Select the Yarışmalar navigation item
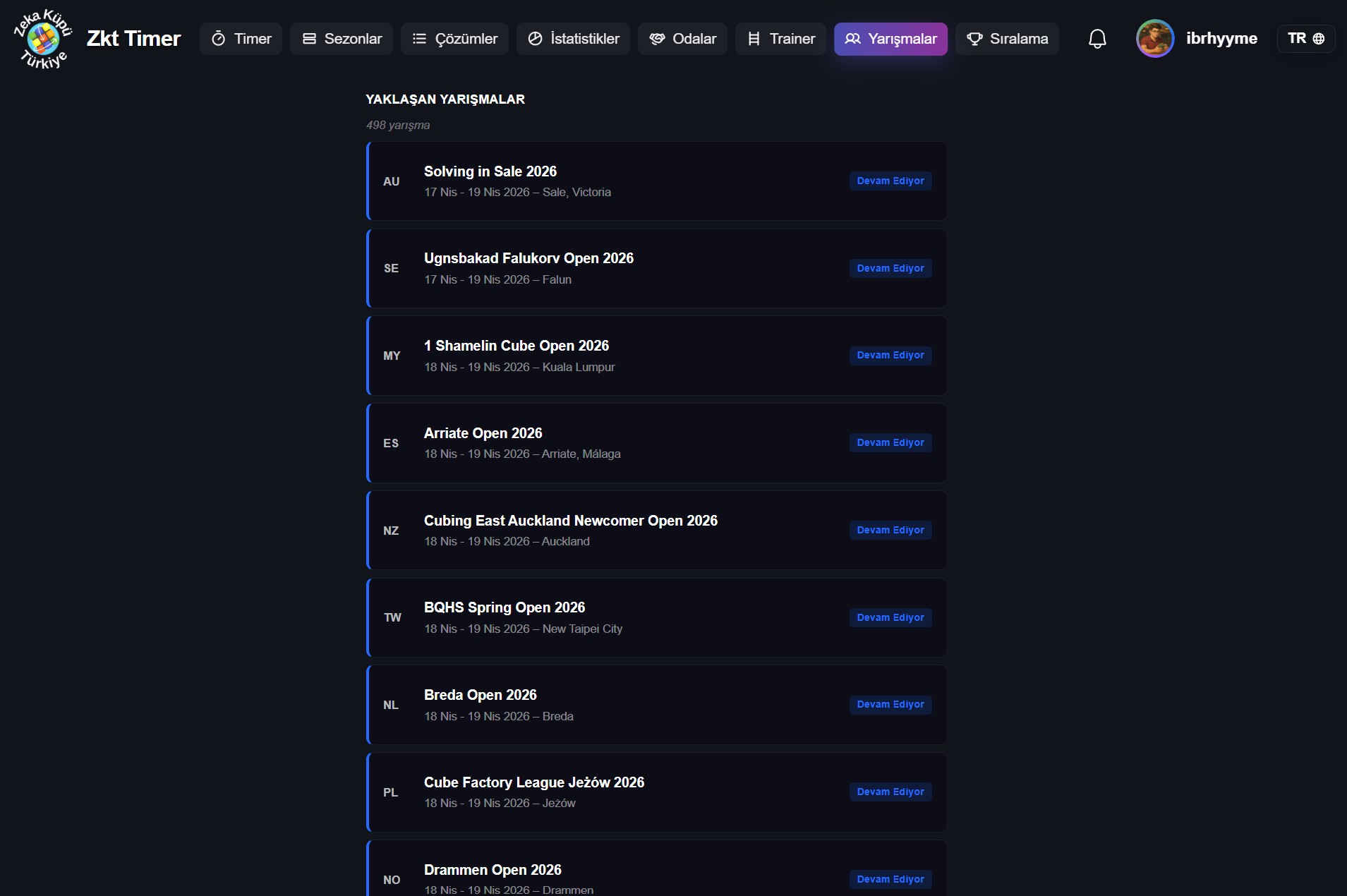This screenshot has height=896, width=1347. pos(890,39)
